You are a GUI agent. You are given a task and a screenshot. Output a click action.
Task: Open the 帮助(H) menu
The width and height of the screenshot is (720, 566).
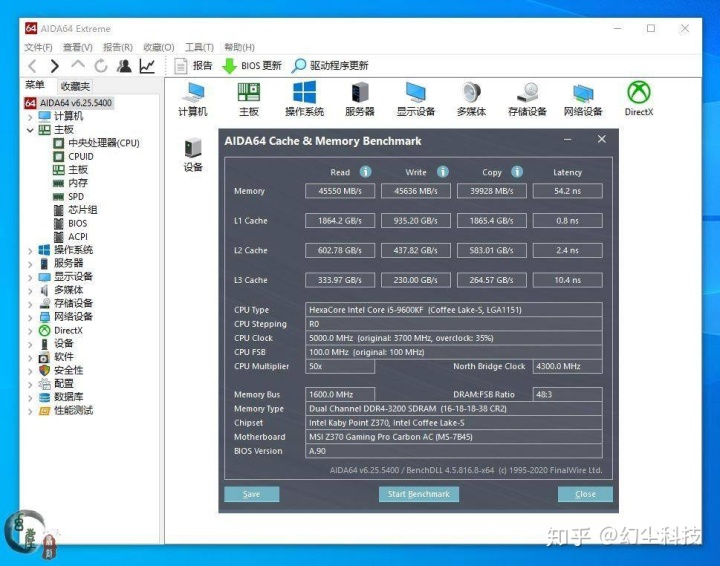[x=239, y=47]
